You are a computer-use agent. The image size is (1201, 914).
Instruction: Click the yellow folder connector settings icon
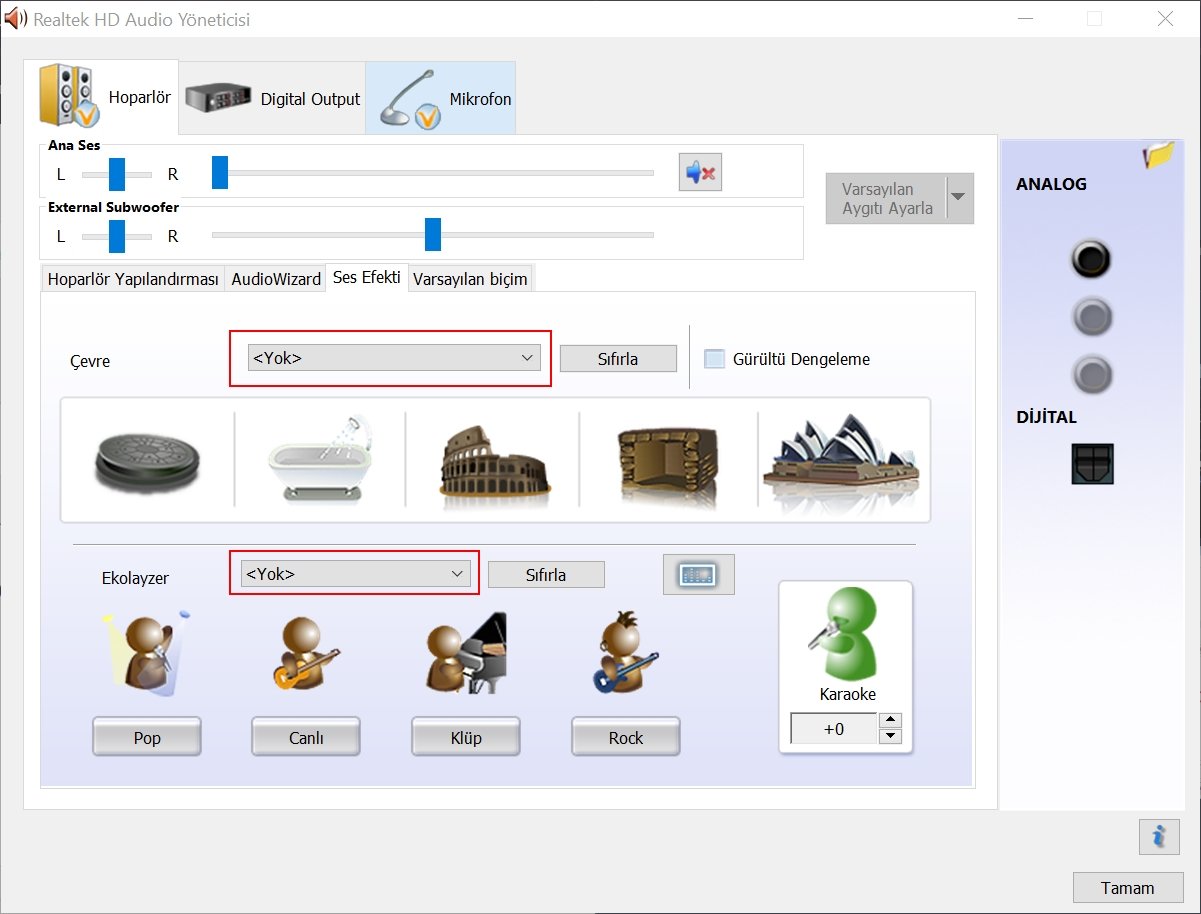(x=1158, y=155)
